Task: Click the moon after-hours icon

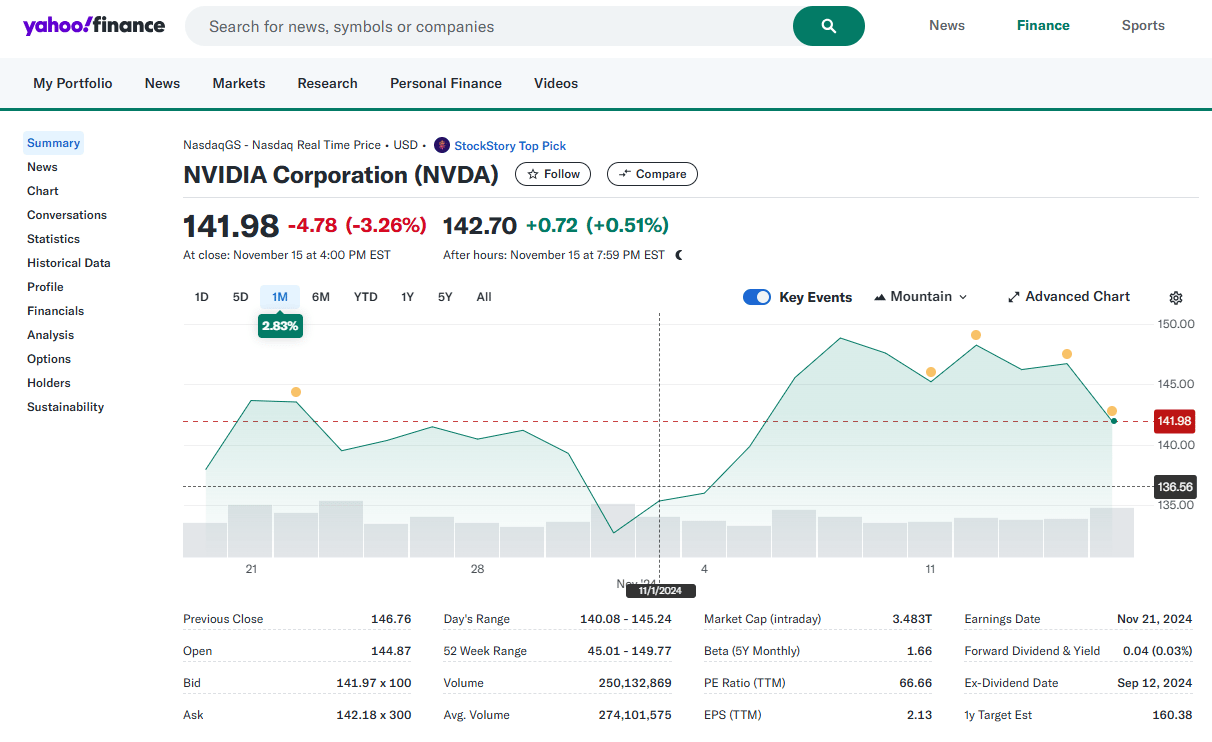Action: point(679,255)
